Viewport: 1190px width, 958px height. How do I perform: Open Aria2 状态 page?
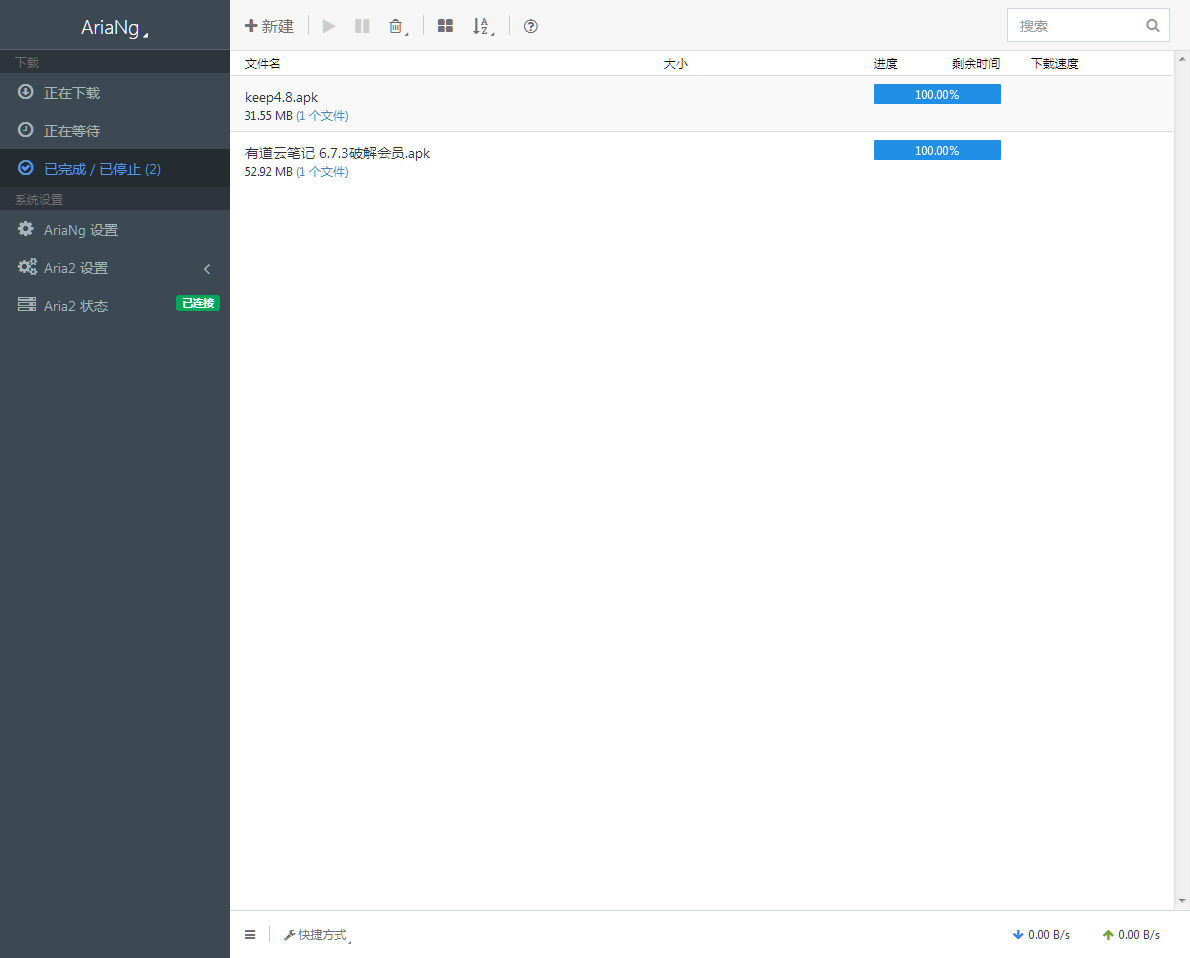115,305
